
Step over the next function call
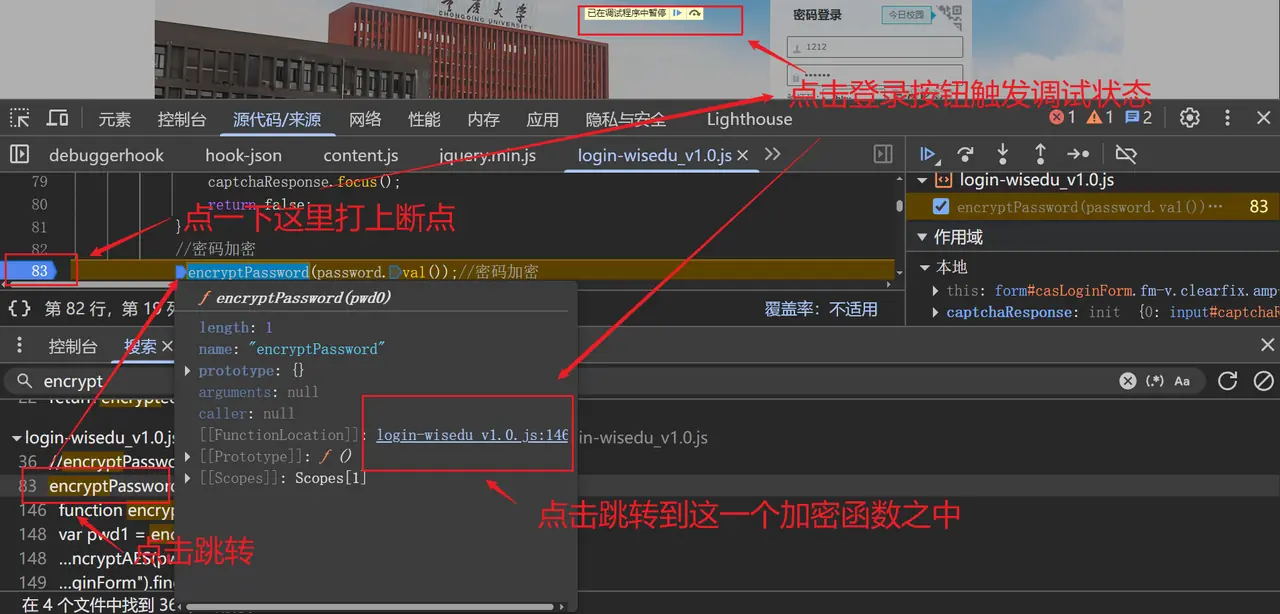click(965, 154)
